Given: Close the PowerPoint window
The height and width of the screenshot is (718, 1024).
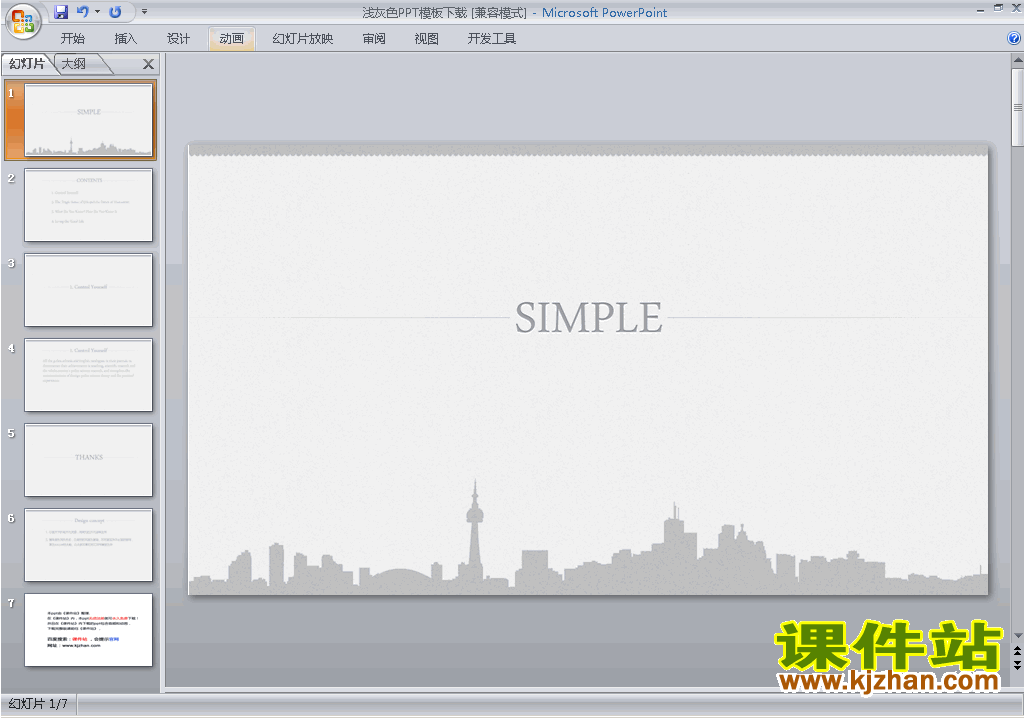Looking at the screenshot, I should pyautogui.click(x=1016, y=8).
